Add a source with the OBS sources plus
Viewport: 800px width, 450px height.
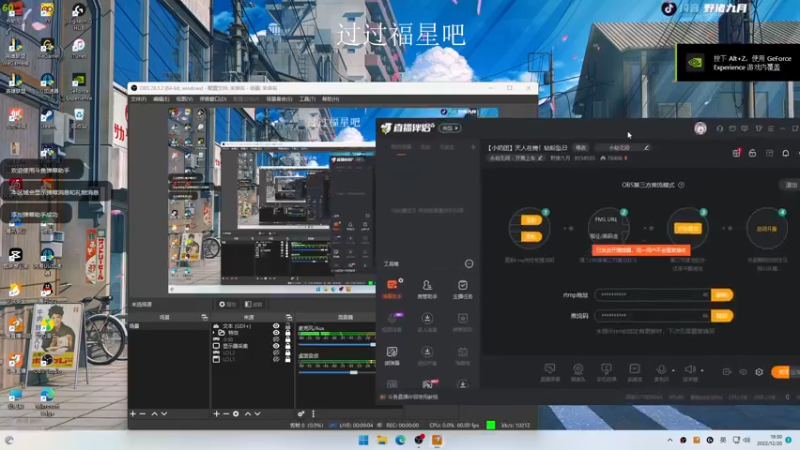click(x=216, y=414)
